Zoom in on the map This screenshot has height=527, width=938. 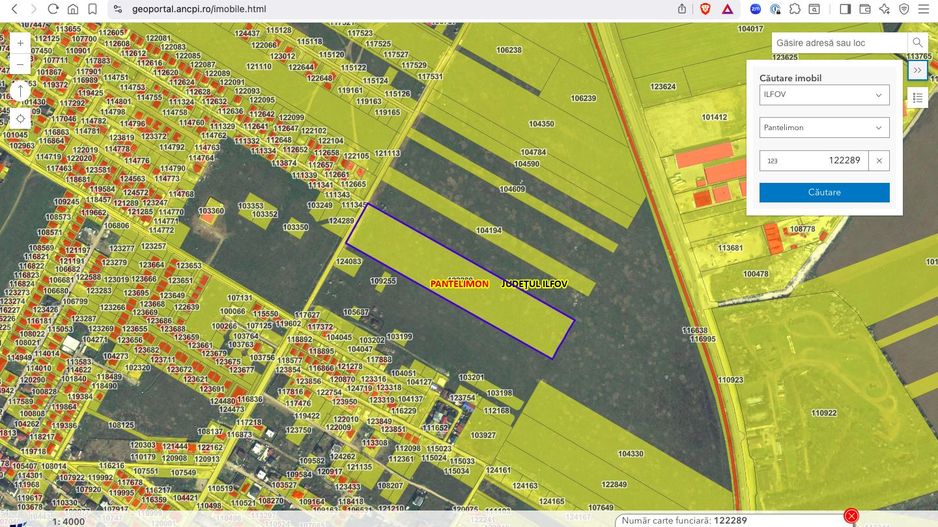[x=20, y=43]
